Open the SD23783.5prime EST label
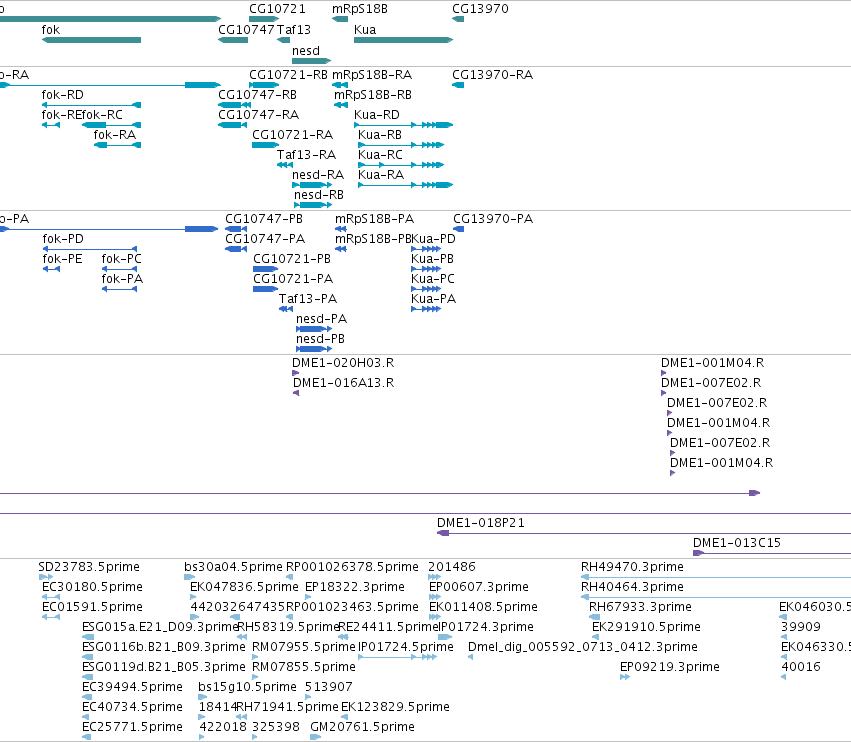 pyautogui.click(x=89, y=568)
